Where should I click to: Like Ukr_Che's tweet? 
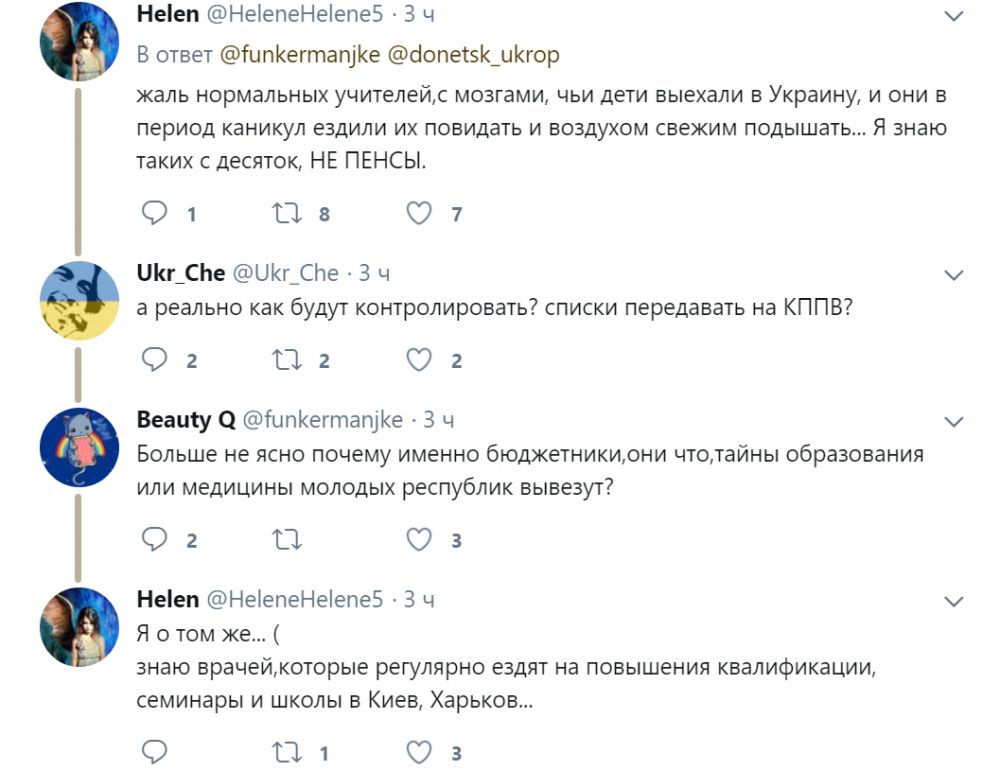click(419, 360)
